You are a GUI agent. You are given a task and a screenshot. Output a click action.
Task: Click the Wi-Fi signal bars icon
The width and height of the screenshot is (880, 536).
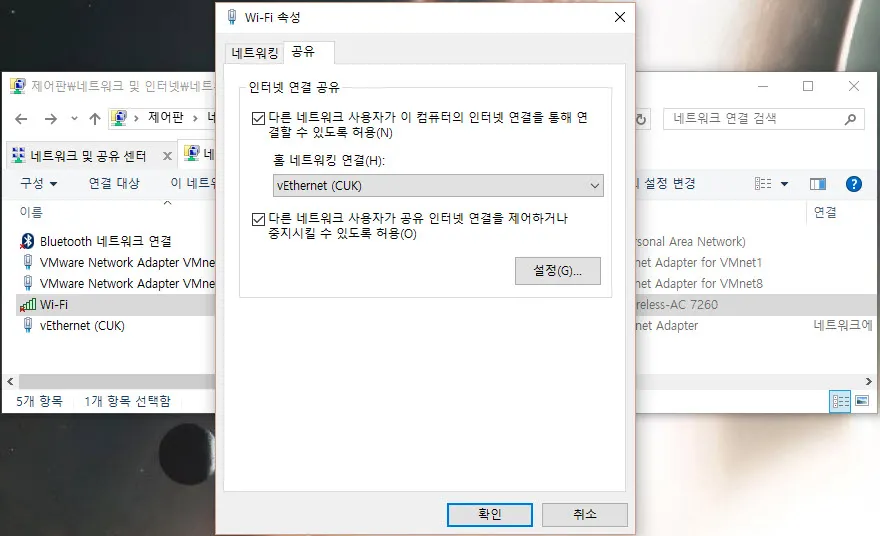click(x=28, y=305)
